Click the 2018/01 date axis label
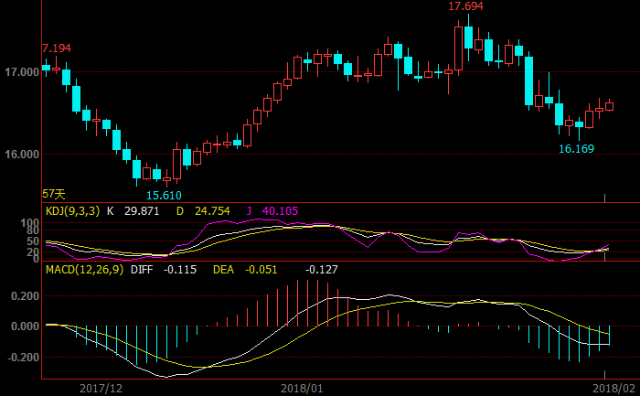Viewport: 640px width, 396px height. click(302, 388)
